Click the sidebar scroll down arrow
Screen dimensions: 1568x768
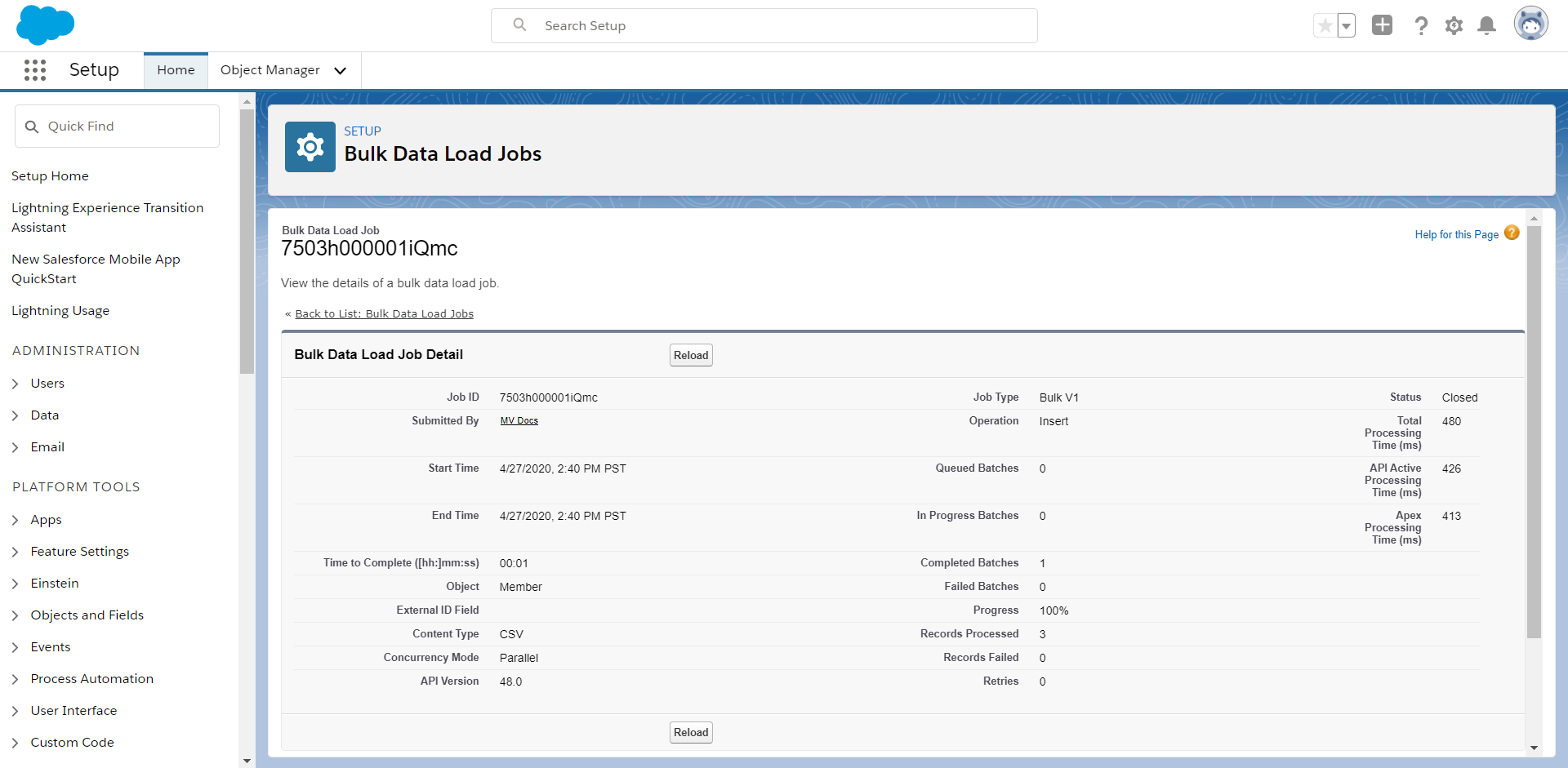(247, 761)
